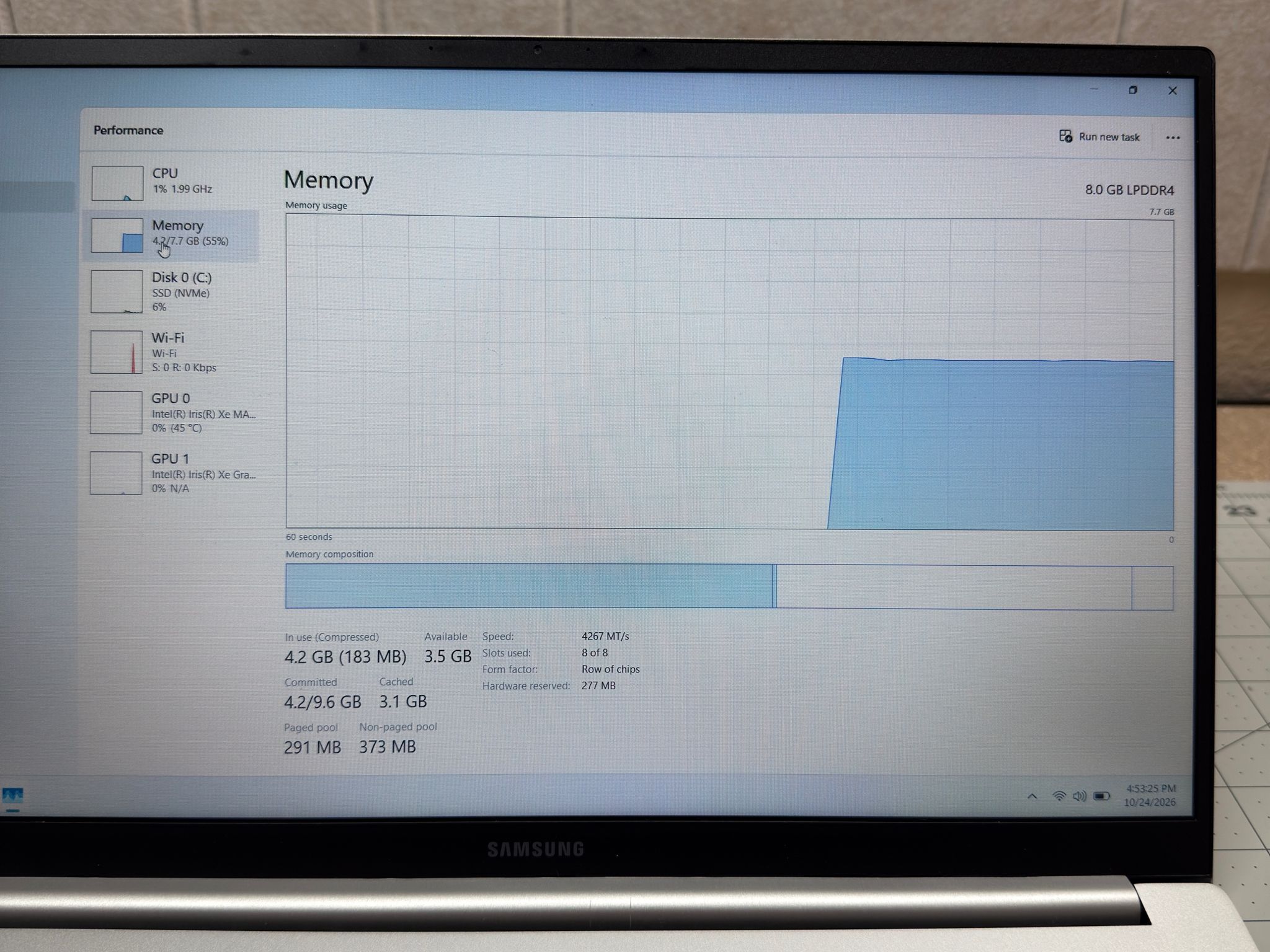The width and height of the screenshot is (1270, 952).
Task: Click the '3.5 GB' available value
Action: 448,656
